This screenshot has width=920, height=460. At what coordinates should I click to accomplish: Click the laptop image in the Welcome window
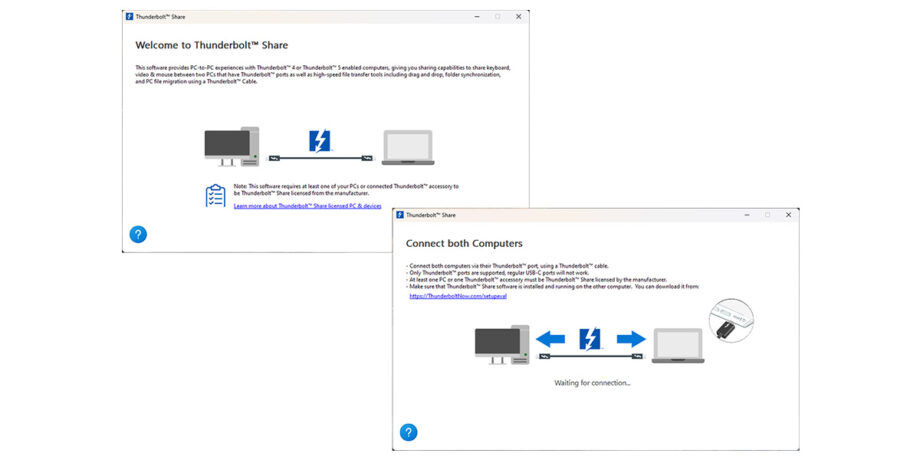point(407,148)
